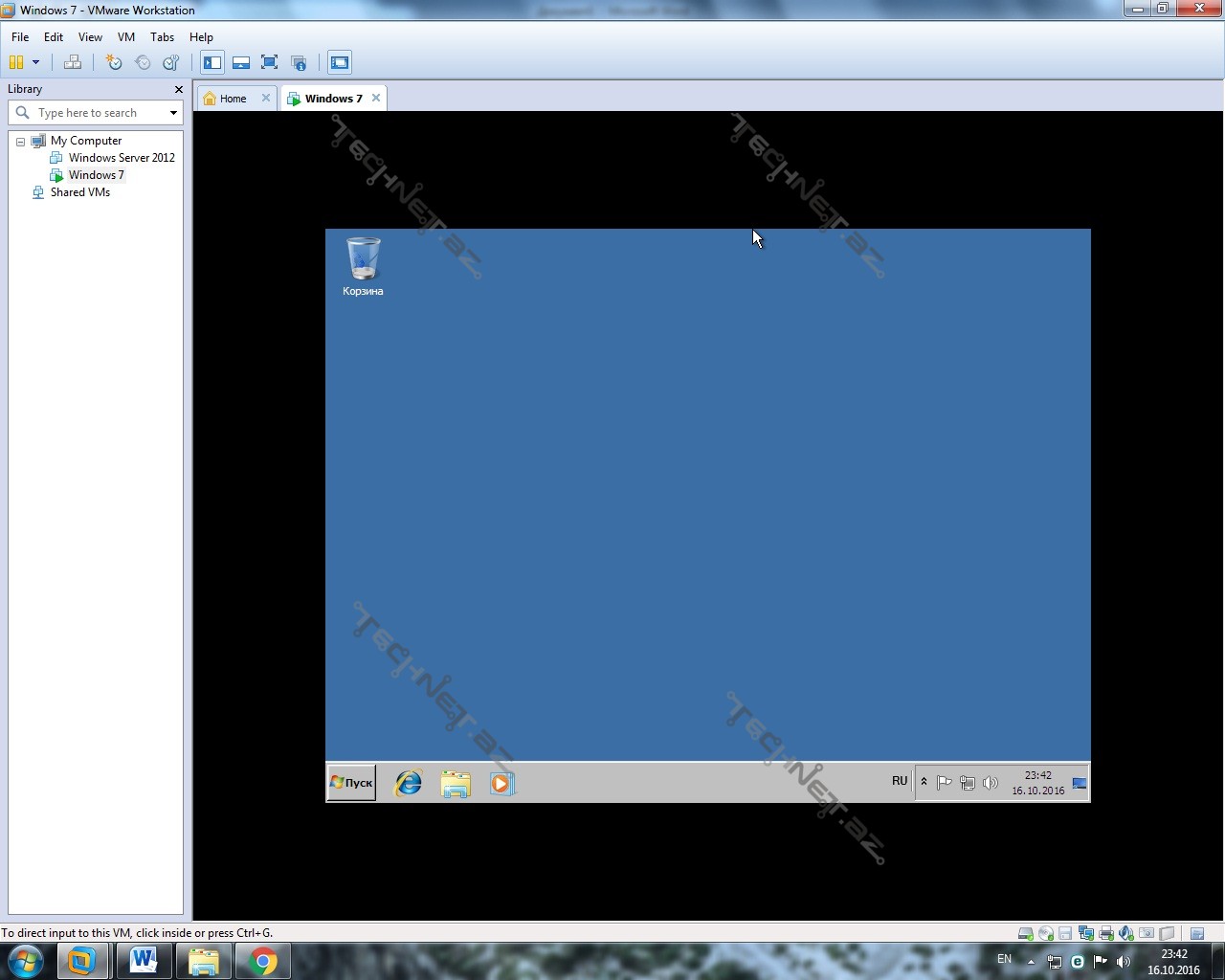Take a snapshot using the toolbar icon

click(114, 63)
